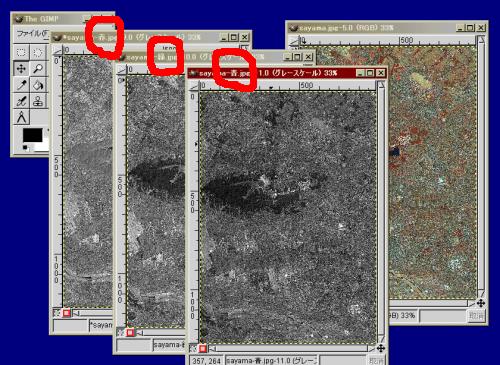Viewport: 500px width, 365px height.
Task: Choose the Clone stamp tool
Action: pyautogui.click(x=38, y=101)
